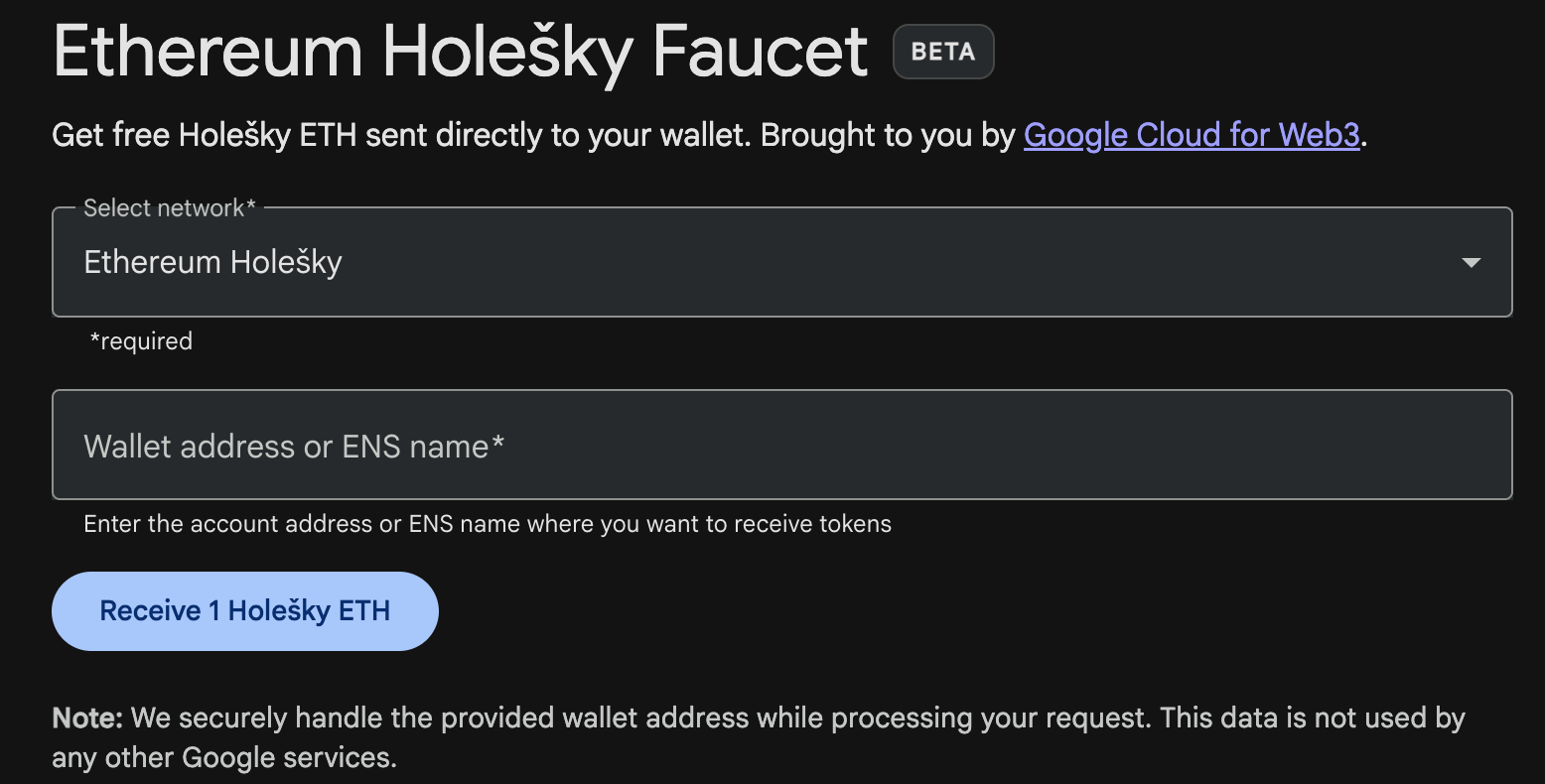Click the 'Enter the account address' helper text

(x=487, y=524)
